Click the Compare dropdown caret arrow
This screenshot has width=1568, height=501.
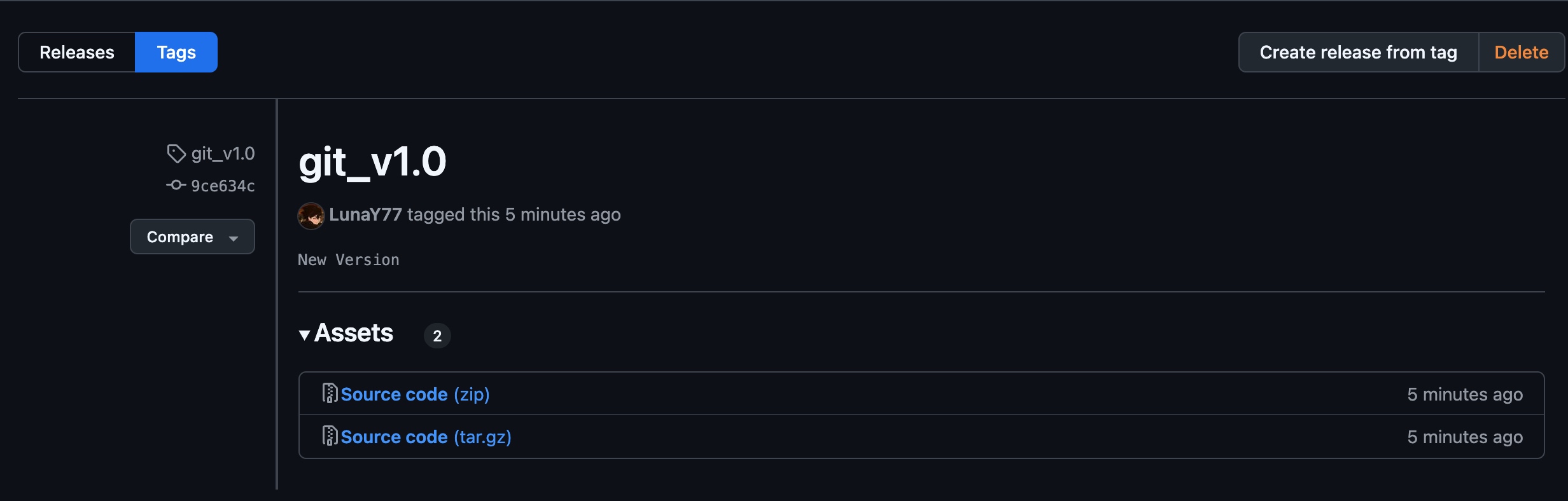click(x=234, y=238)
